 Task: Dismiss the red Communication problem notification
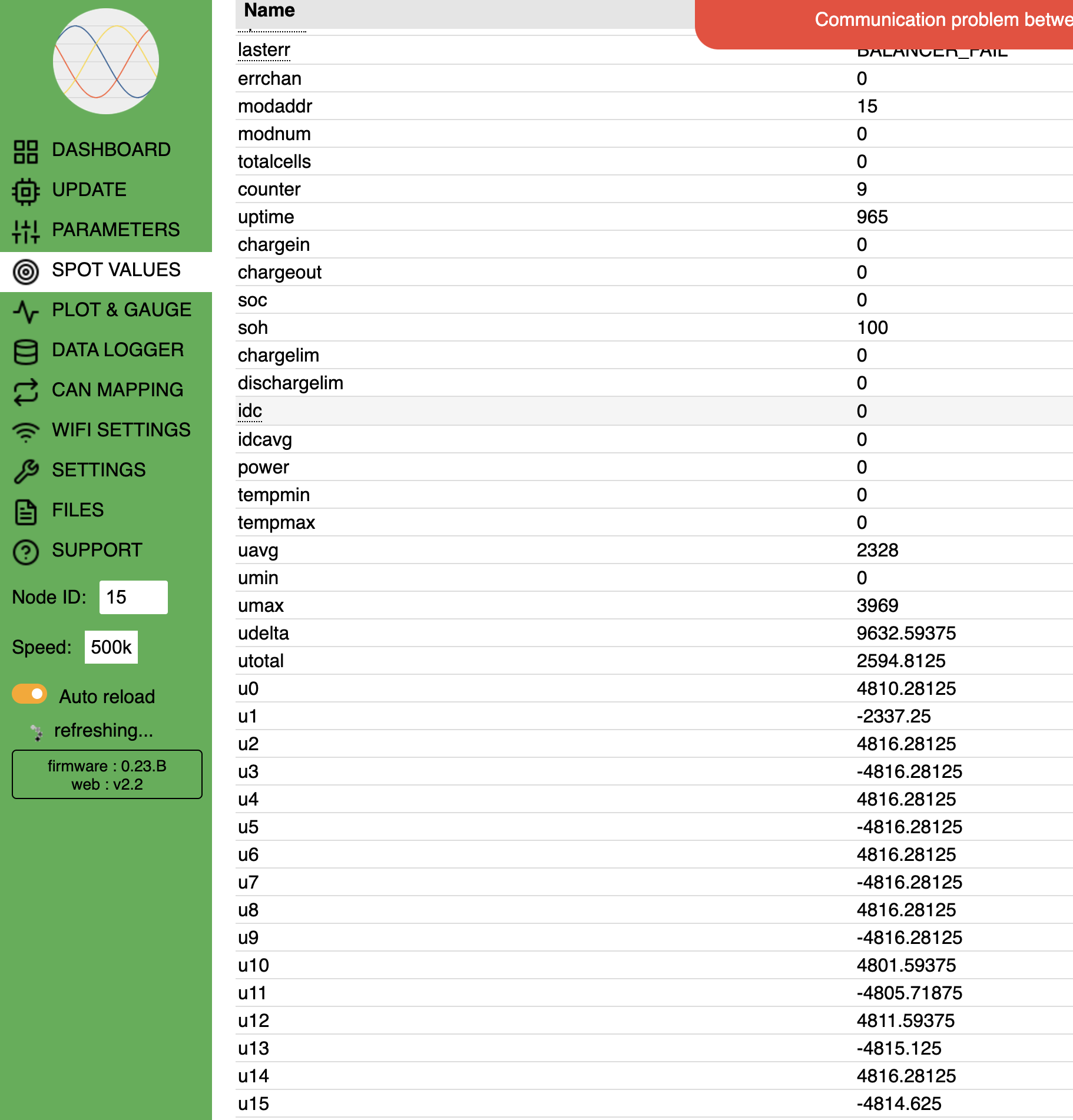click(x=883, y=22)
